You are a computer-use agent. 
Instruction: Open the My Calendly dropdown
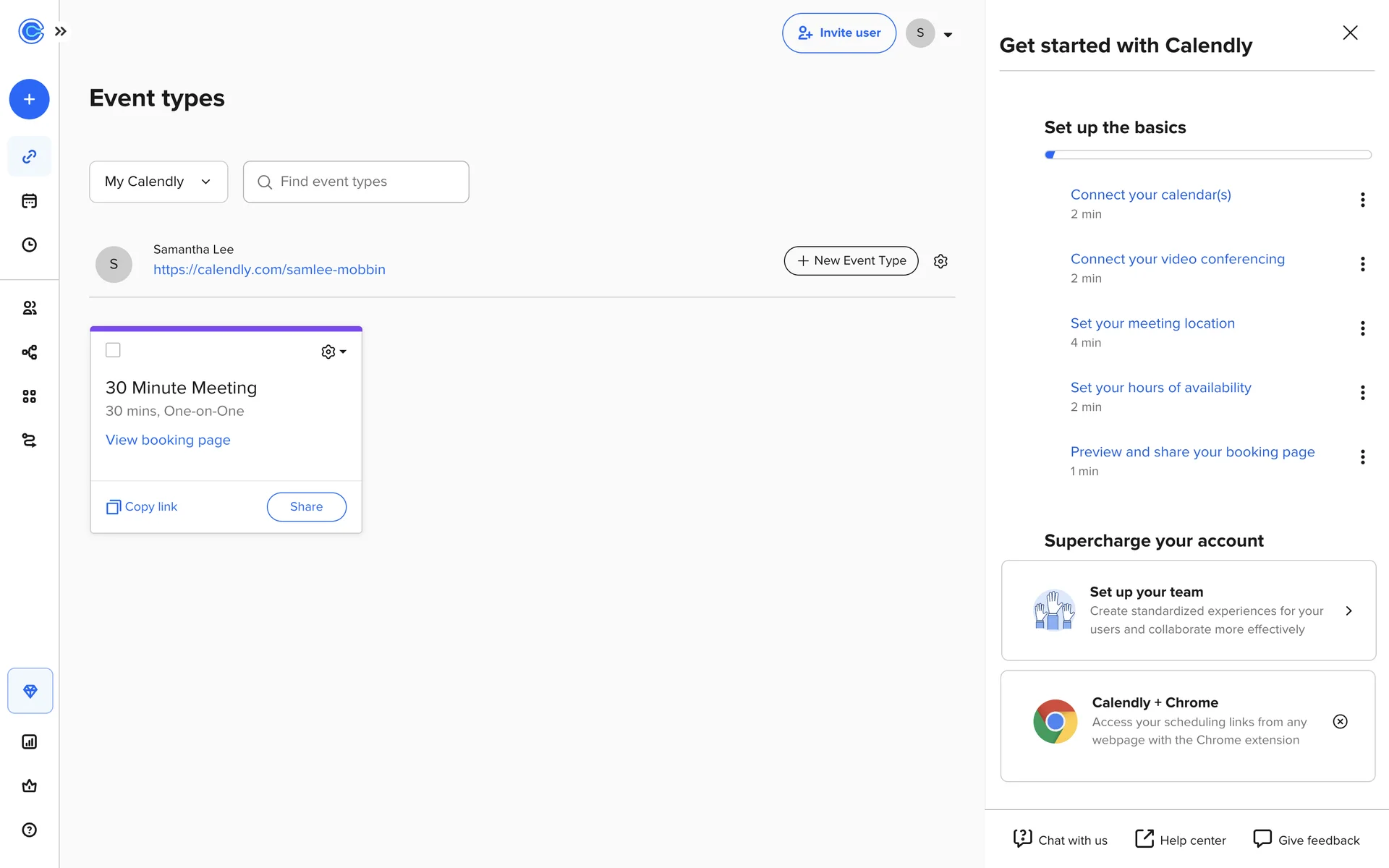point(158,182)
